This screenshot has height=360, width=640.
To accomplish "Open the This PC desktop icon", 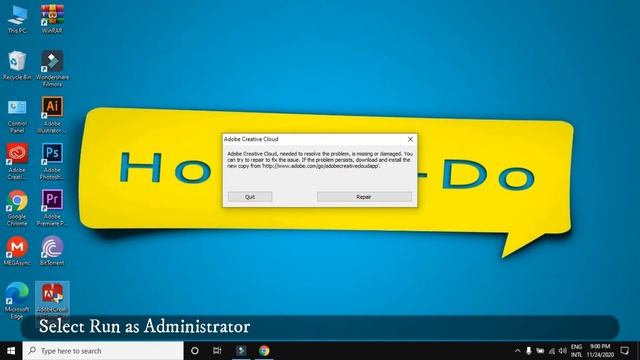I will (17, 20).
